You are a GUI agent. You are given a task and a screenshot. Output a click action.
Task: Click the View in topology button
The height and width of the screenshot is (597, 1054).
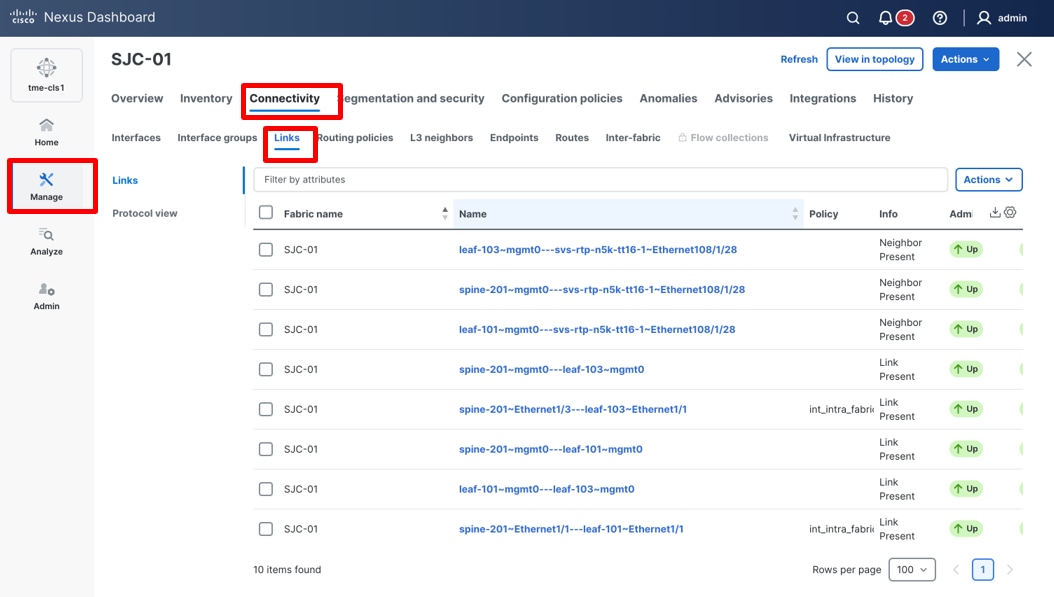pyautogui.click(x=874, y=59)
